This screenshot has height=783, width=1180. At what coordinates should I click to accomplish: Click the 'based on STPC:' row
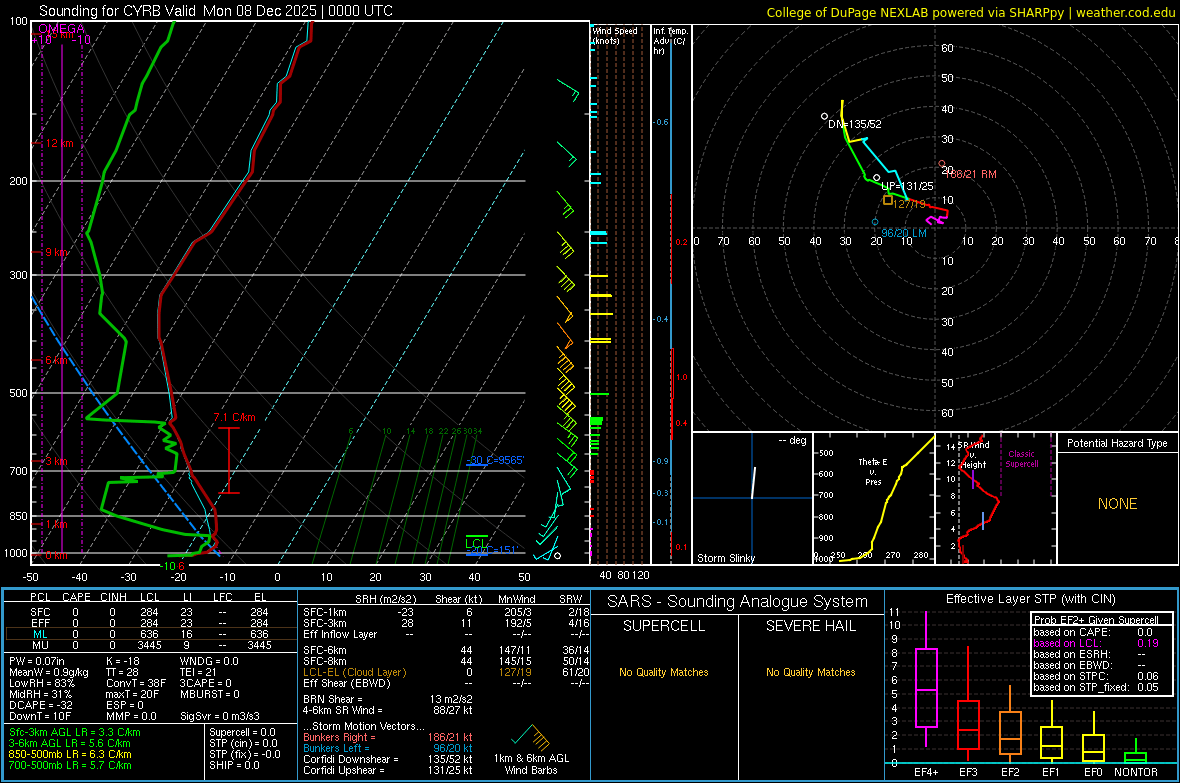coord(1096,676)
